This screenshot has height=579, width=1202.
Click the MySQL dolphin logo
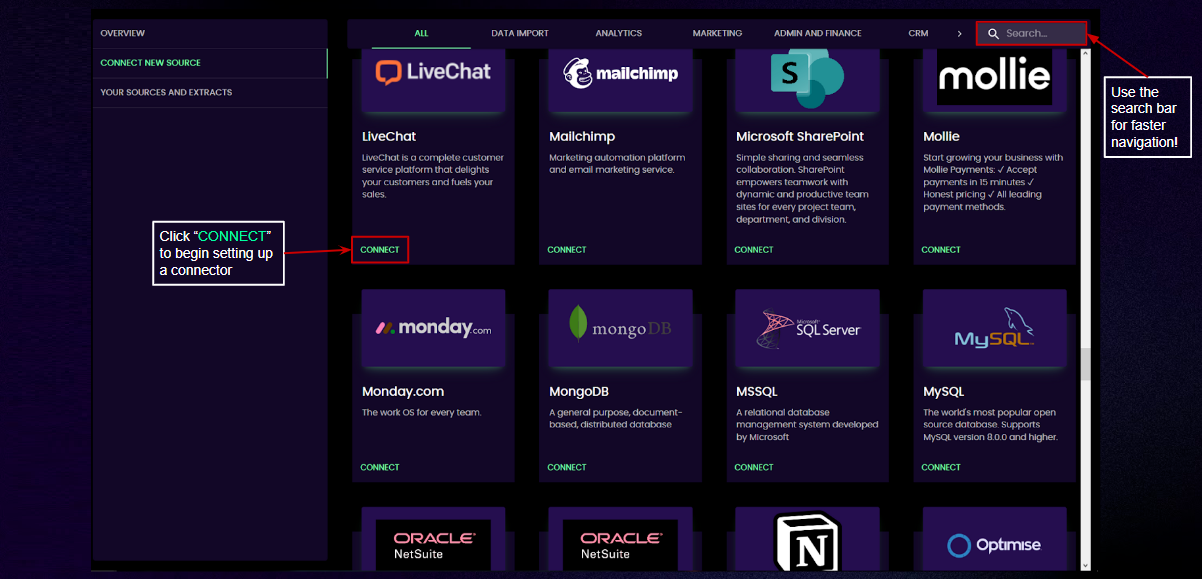pos(994,328)
